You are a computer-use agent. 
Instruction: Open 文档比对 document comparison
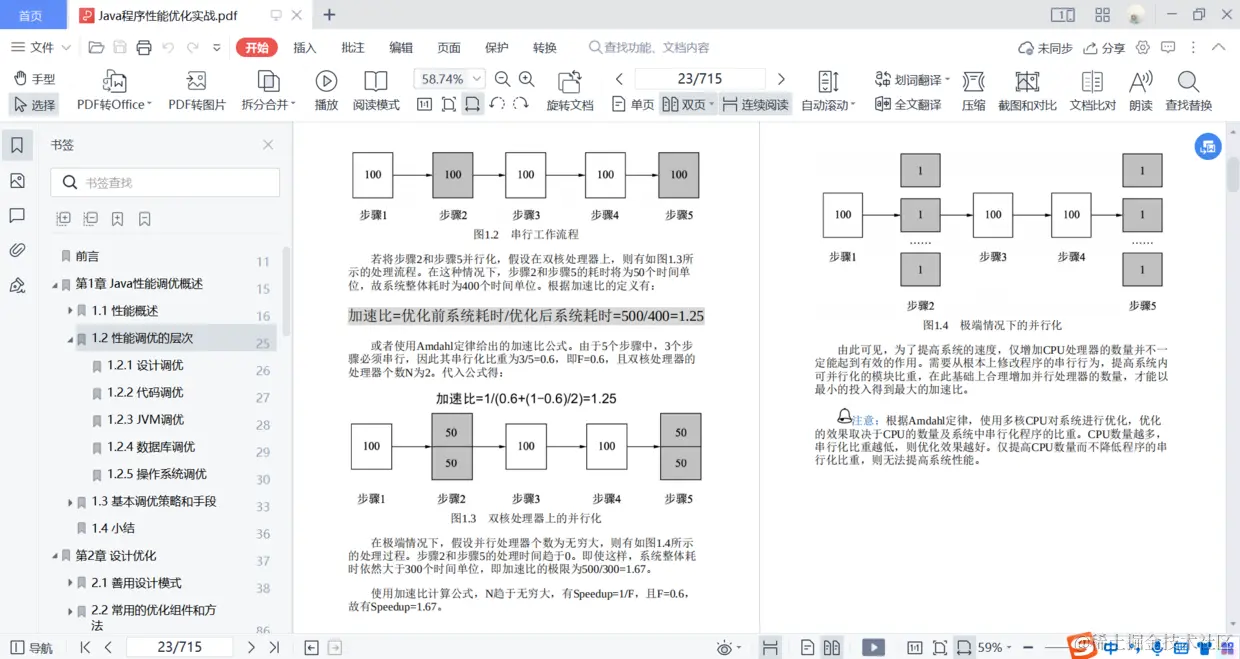click(x=1092, y=92)
